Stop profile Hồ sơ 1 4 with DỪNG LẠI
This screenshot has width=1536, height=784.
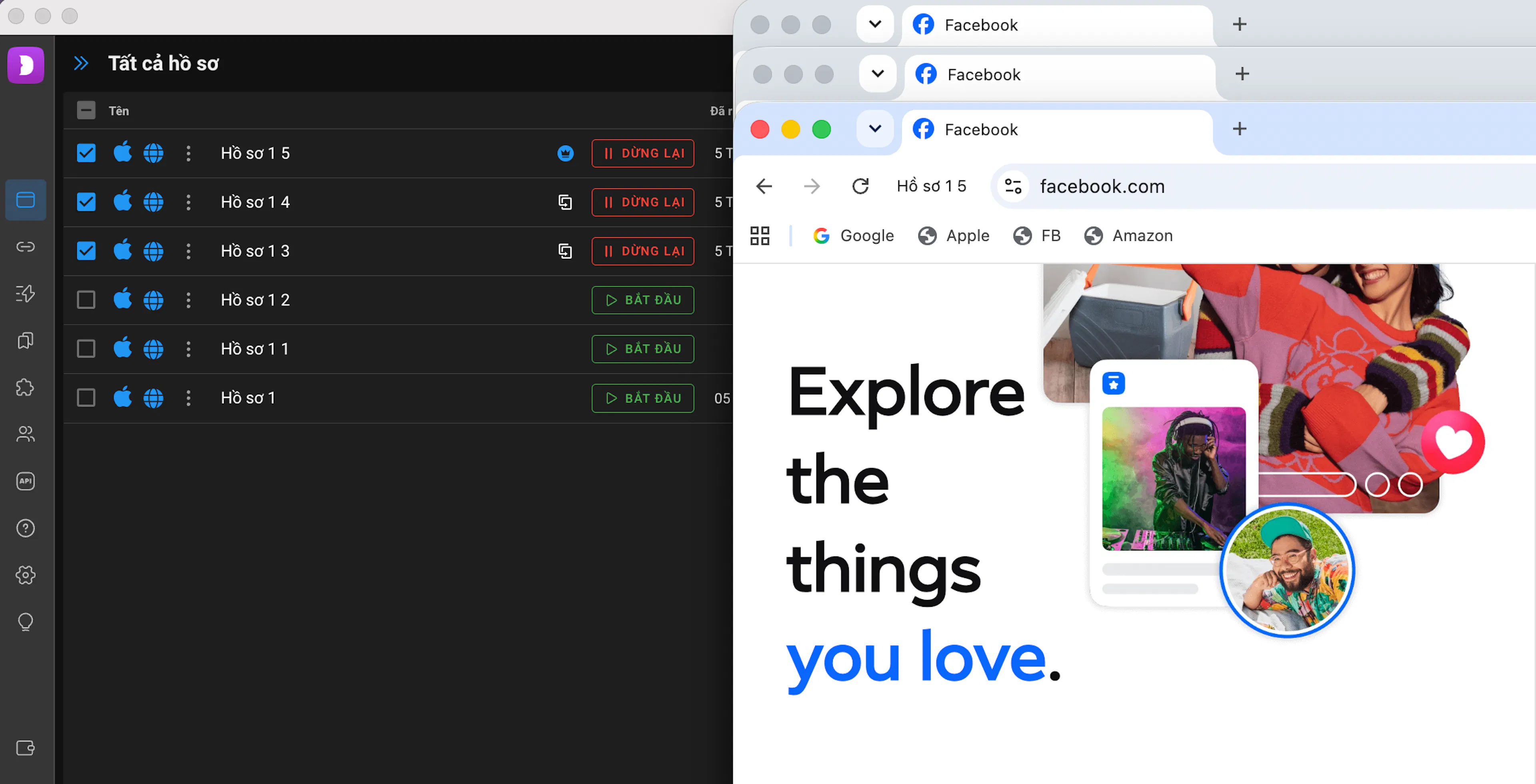(643, 202)
